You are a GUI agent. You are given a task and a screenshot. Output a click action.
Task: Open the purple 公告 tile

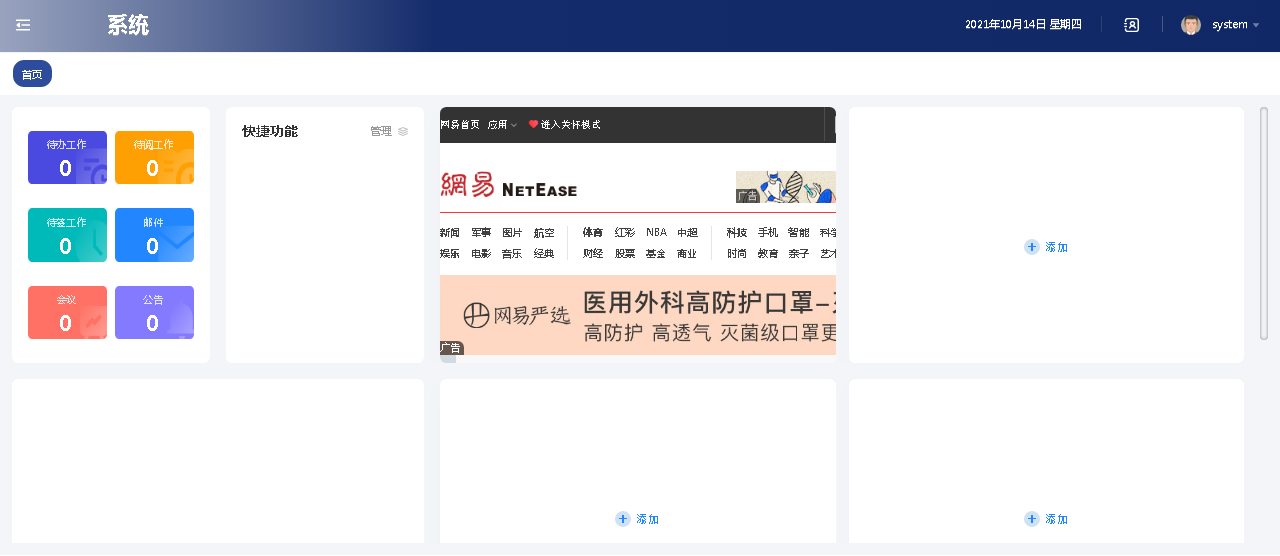[154, 312]
